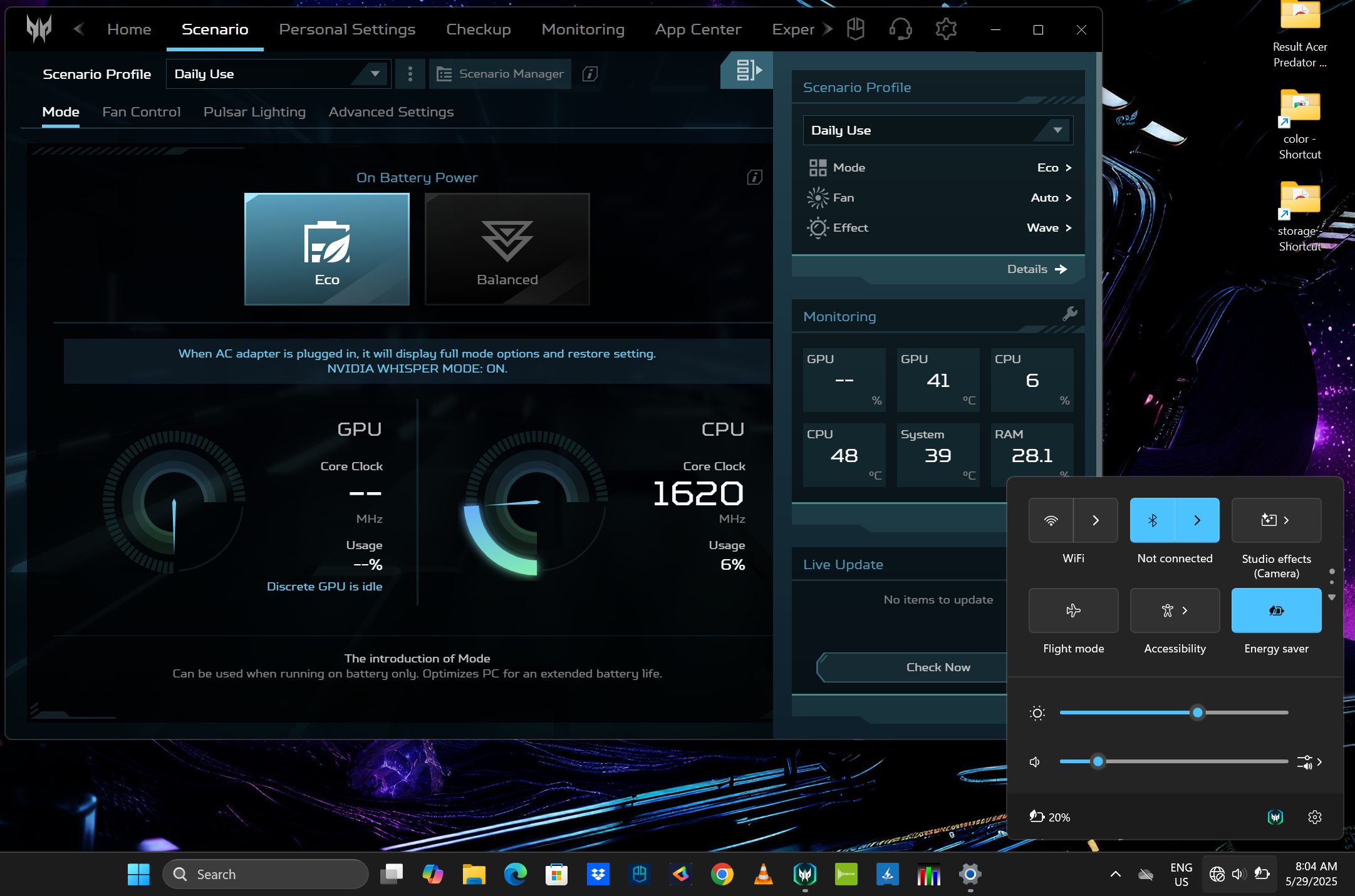
Task: Adjust the volume slider
Action: tap(1174, 762)
